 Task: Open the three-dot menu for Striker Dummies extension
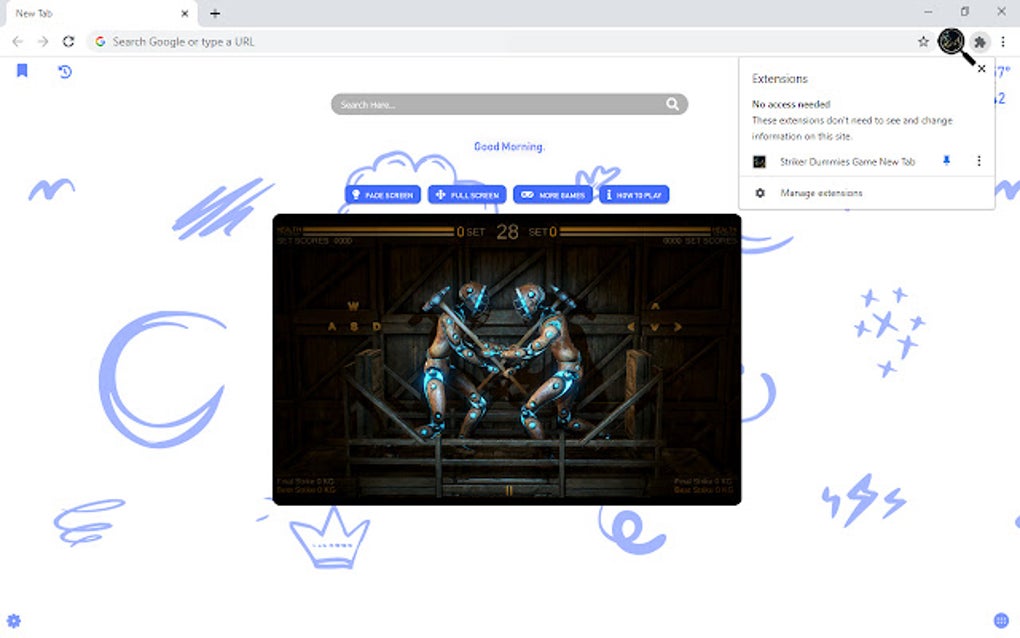(978, 161)
